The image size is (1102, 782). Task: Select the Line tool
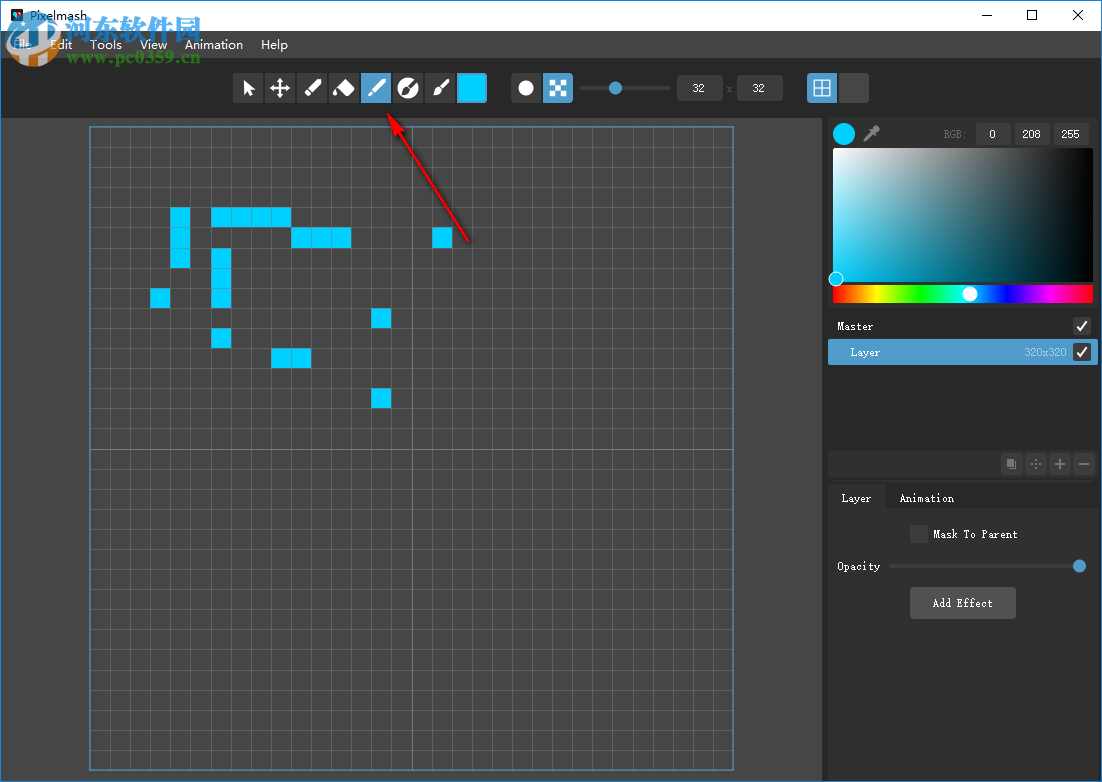[376, 88]
